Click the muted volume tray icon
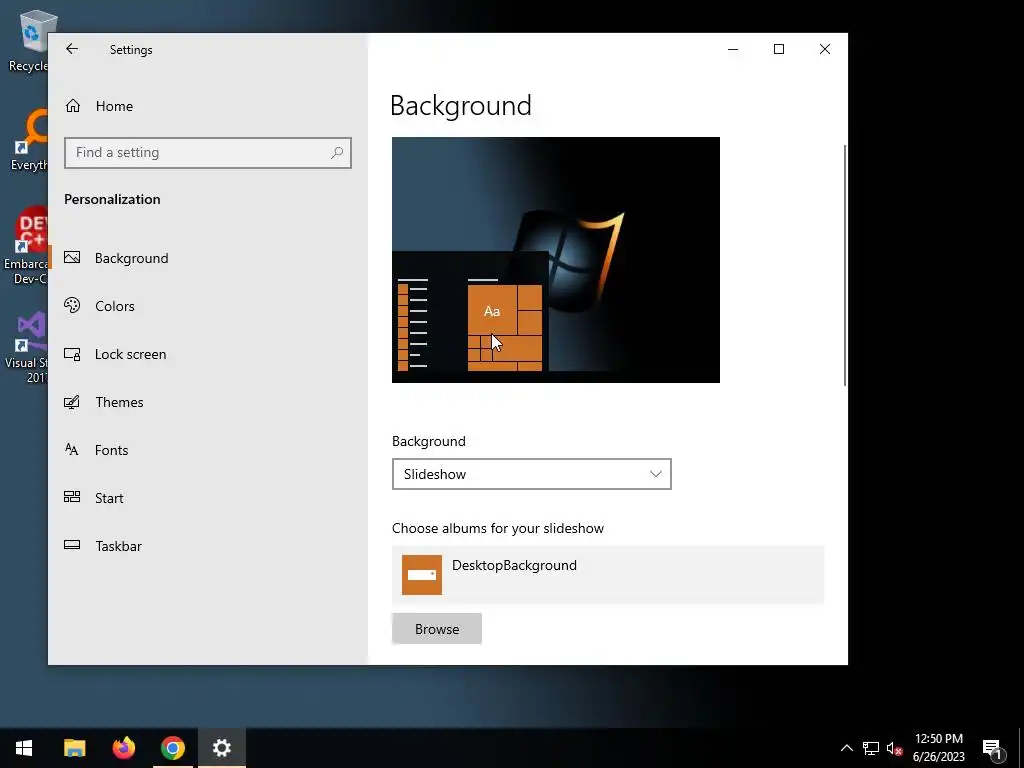Screen dimensions: 1024x768 [894, 748]
